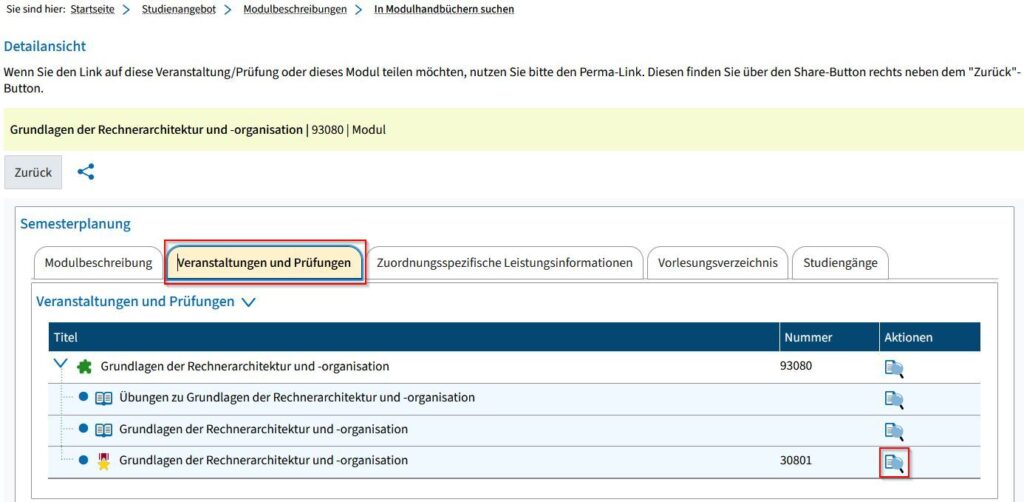Screen dimensions: 1024x502
Task: Open In Modulhandbüchern suchen breadcrumb
Action: coord(444,10)
